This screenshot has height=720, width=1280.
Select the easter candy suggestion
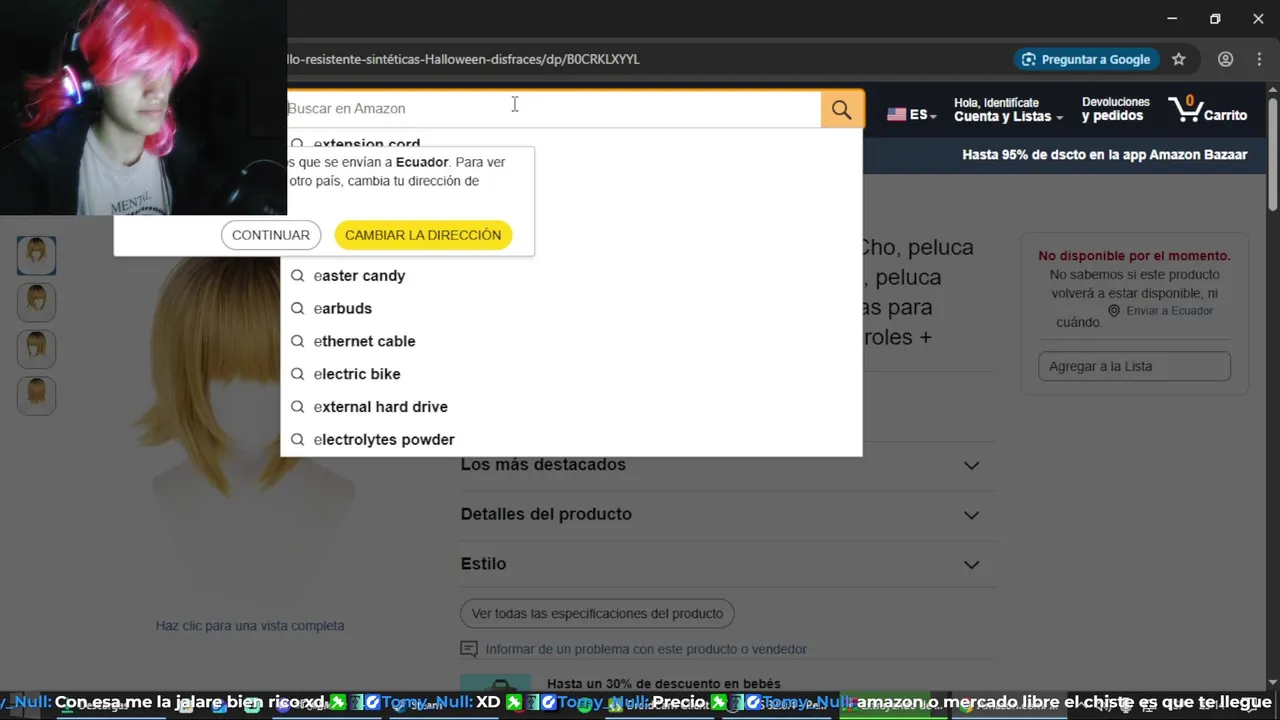pyautogui.click(x=571, y=276)
